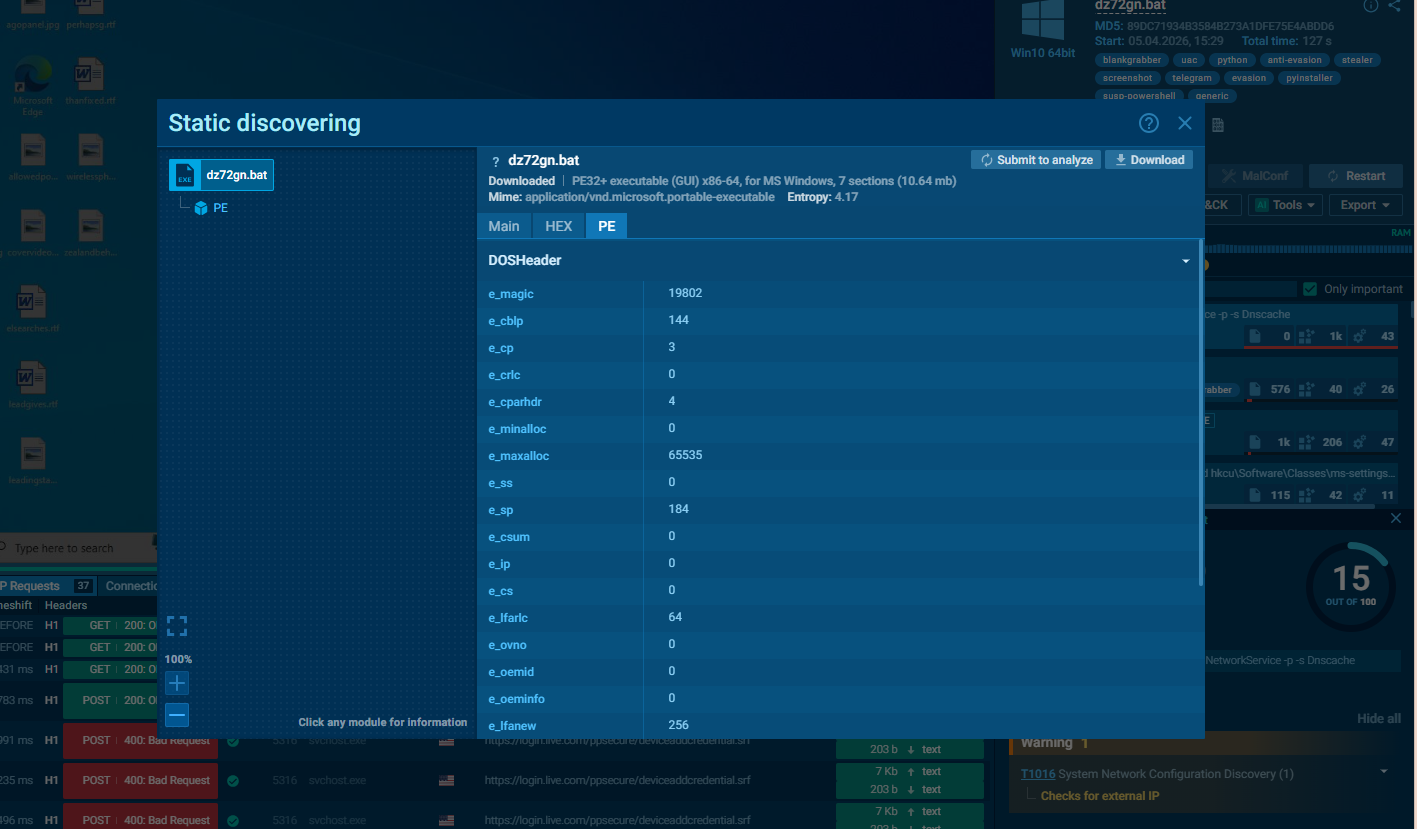Click the stealer tag
The image size is (1417, 829).
click(1357, 60)
